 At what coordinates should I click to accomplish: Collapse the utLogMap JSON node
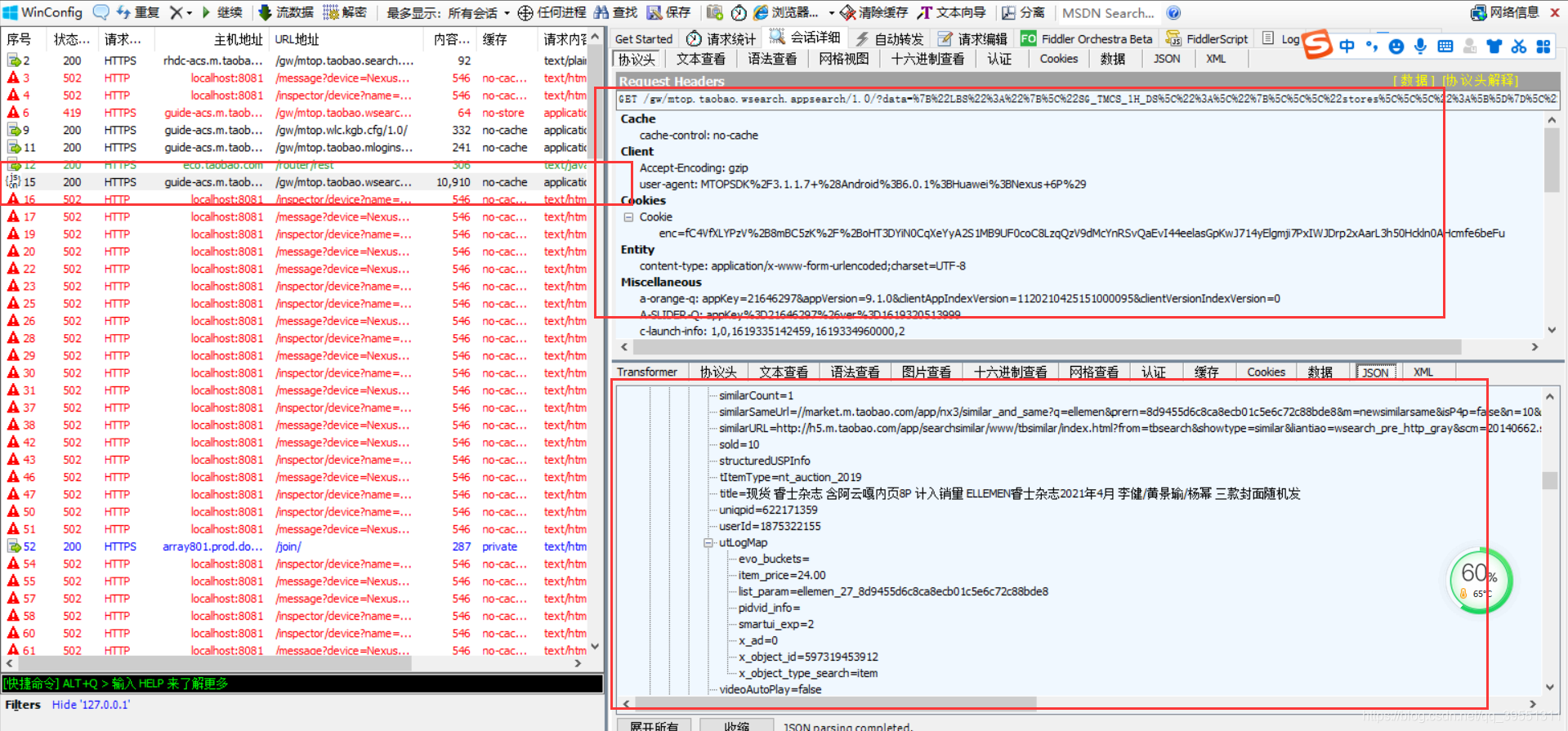coord(708,543)
